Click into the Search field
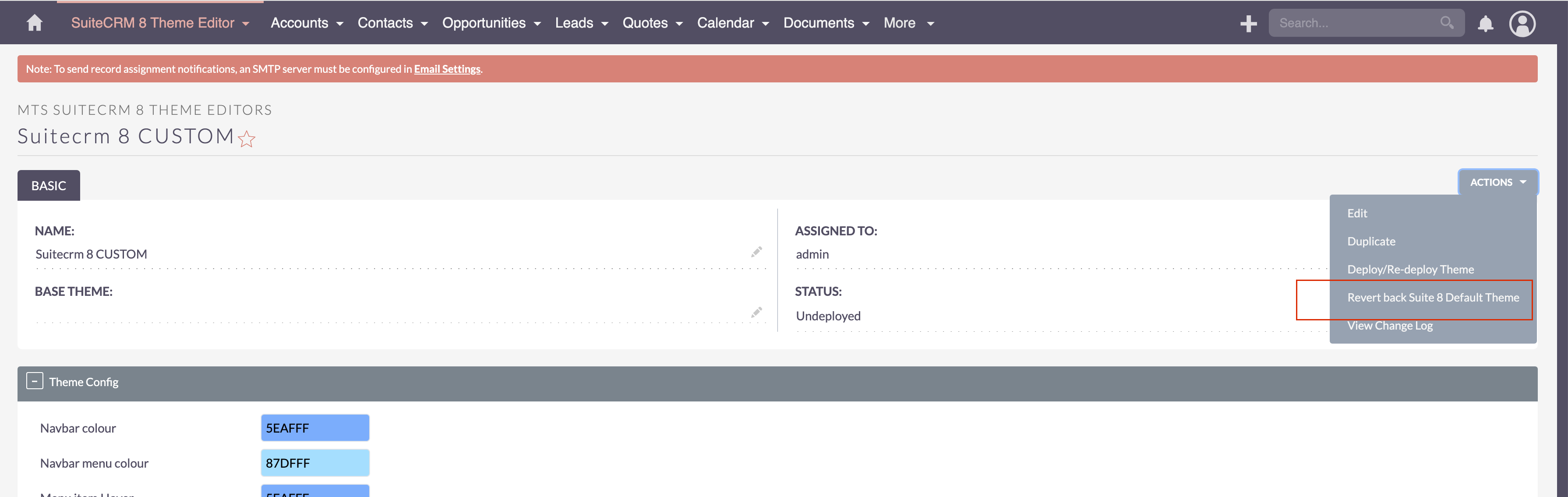Screen dimensions: 1568x497 (x=1366, y=23)
